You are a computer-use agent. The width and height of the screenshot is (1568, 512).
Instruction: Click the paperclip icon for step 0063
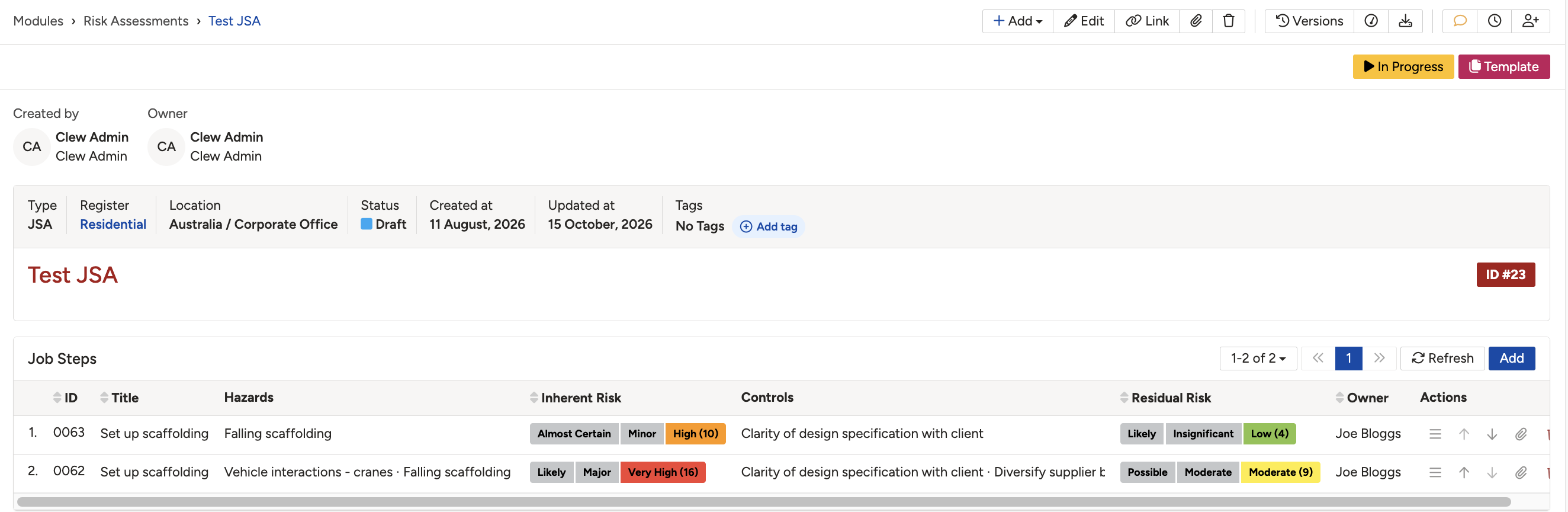[x=1521, y=435]
